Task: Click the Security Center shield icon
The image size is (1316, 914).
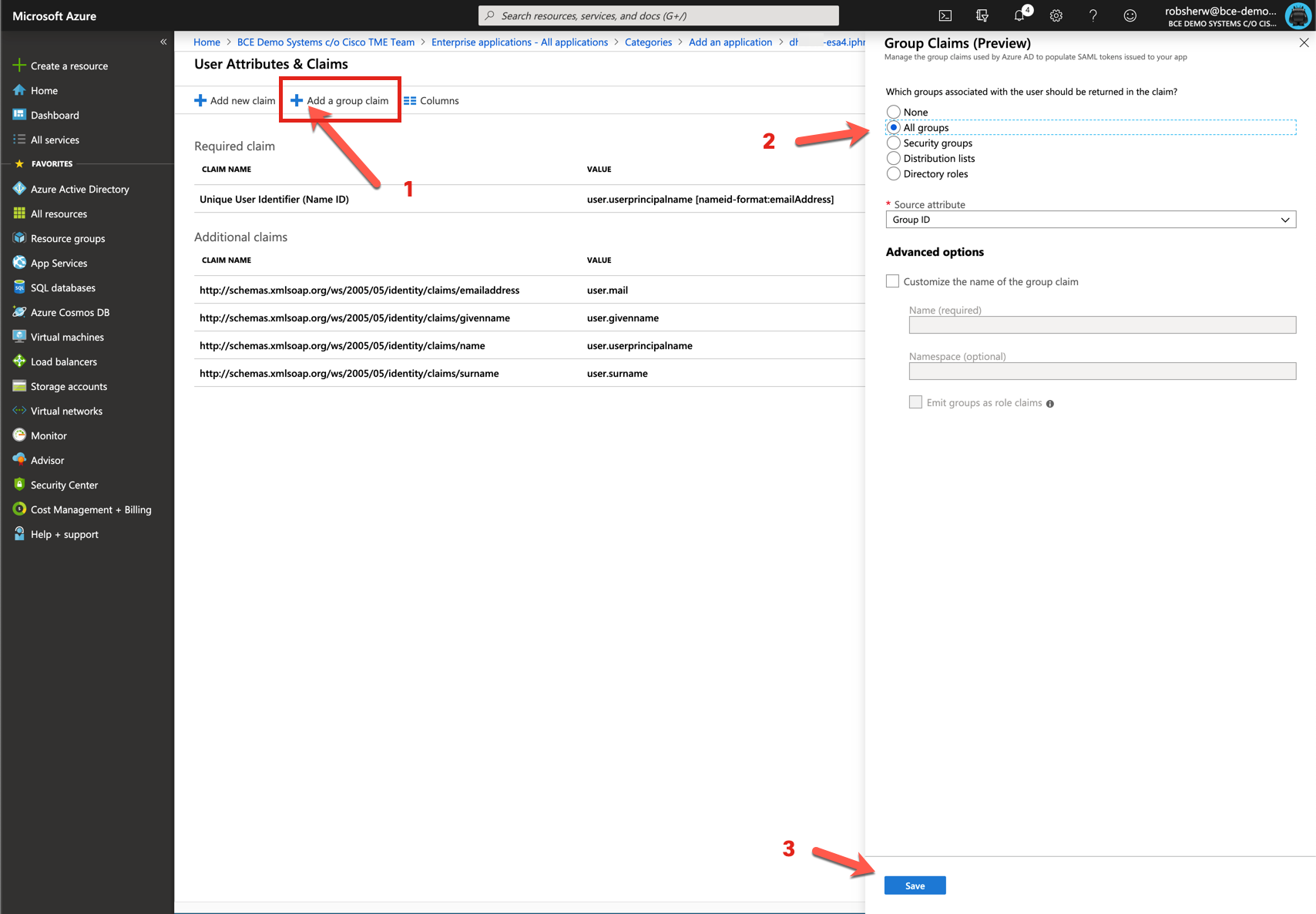Action: (19, 485)
